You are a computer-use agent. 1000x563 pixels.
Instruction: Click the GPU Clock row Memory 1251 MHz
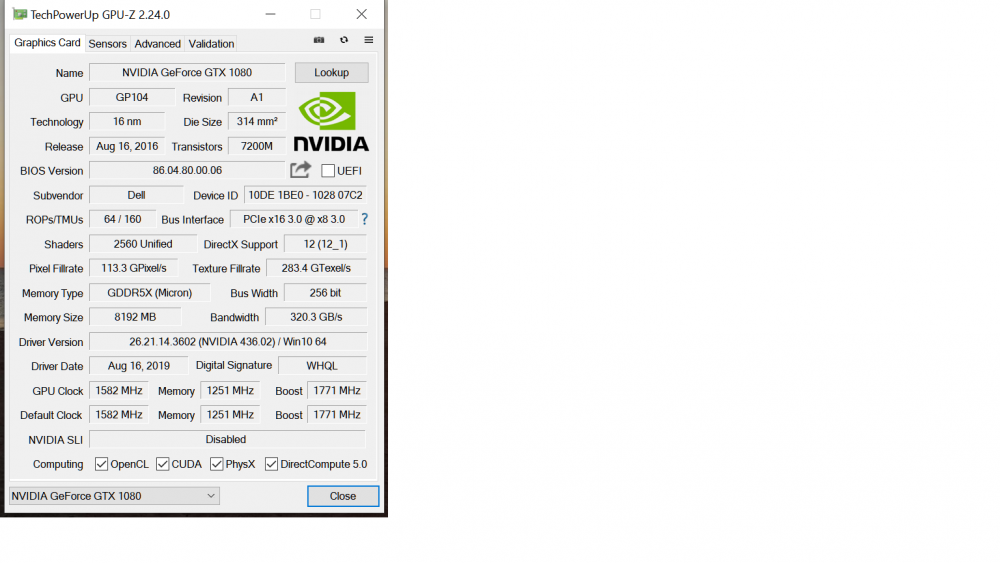(230, 391)
